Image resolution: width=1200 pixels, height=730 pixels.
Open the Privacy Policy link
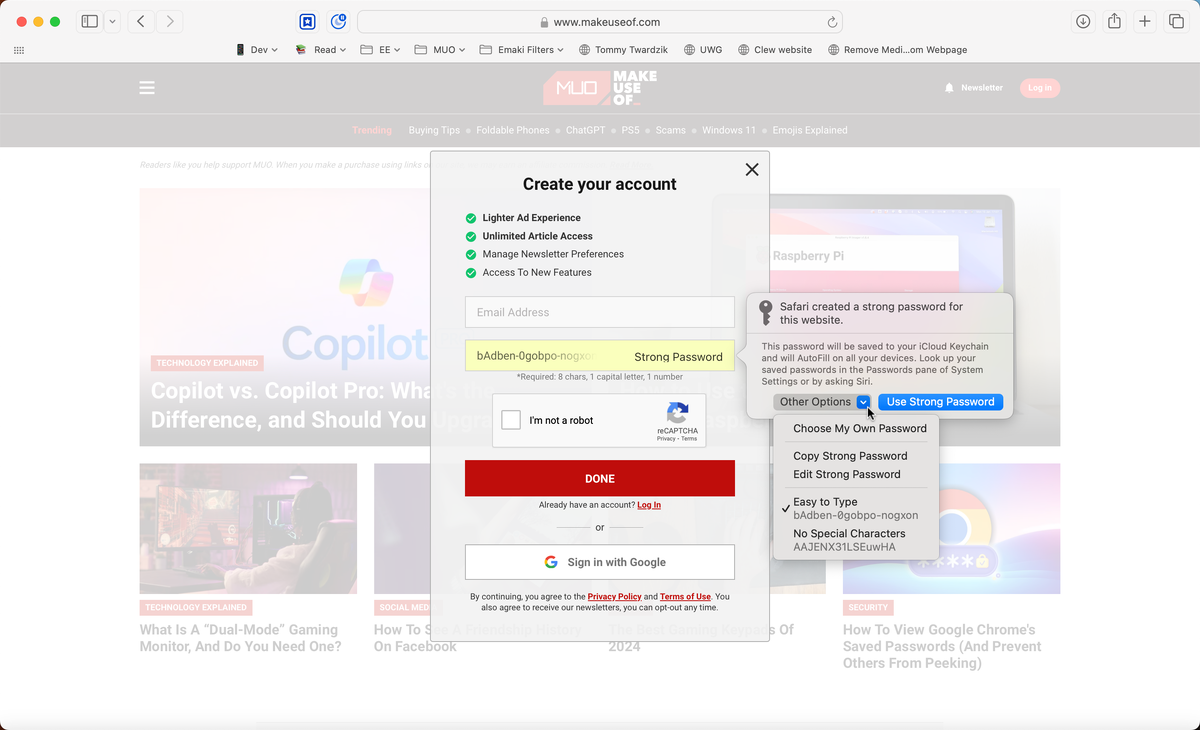pyautogui.click(x=615, y=597)
